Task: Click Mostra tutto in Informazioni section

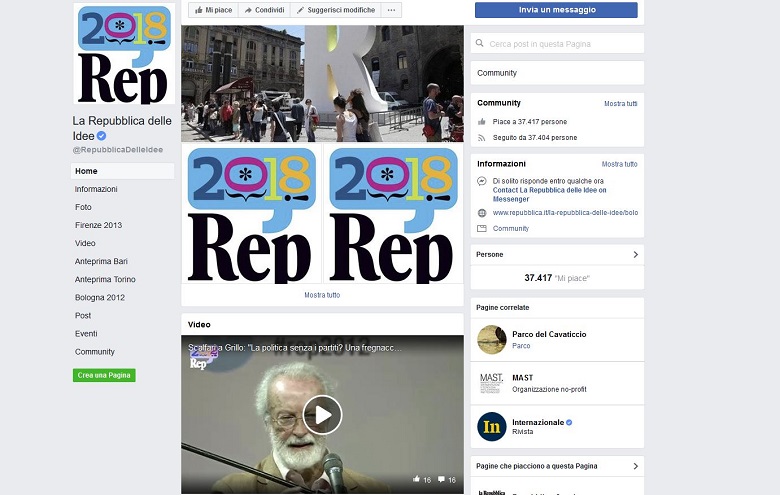Action: tap(619, 164)
